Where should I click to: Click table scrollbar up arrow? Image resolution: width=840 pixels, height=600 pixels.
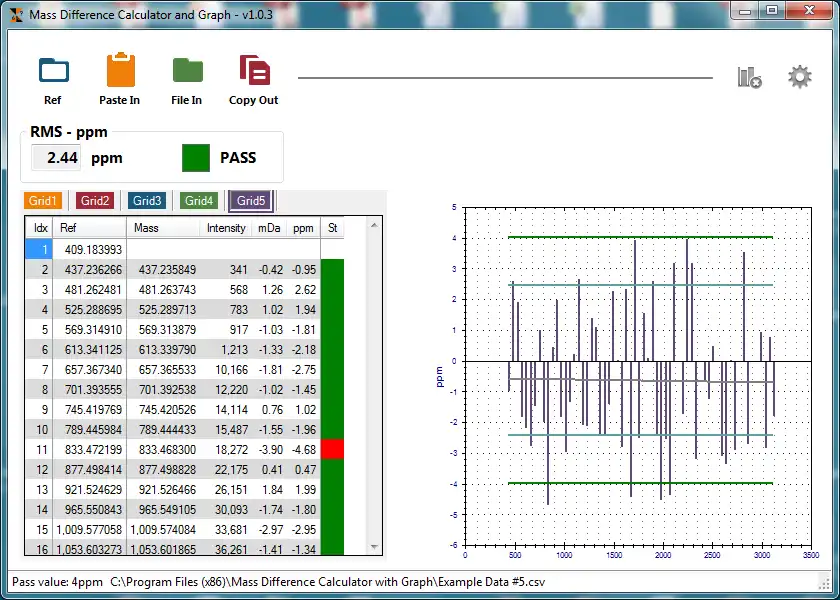pyautogui.click(x=374, y=226)
